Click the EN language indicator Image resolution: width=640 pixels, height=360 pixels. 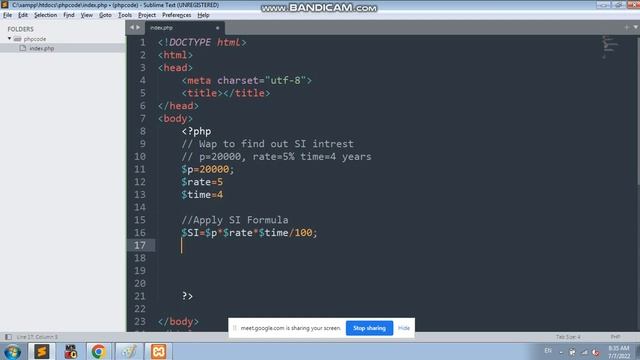click(x=548, y=351)
